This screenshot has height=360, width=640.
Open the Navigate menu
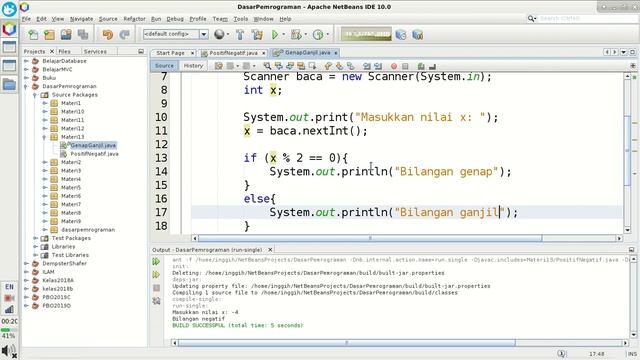pos(81,19)
